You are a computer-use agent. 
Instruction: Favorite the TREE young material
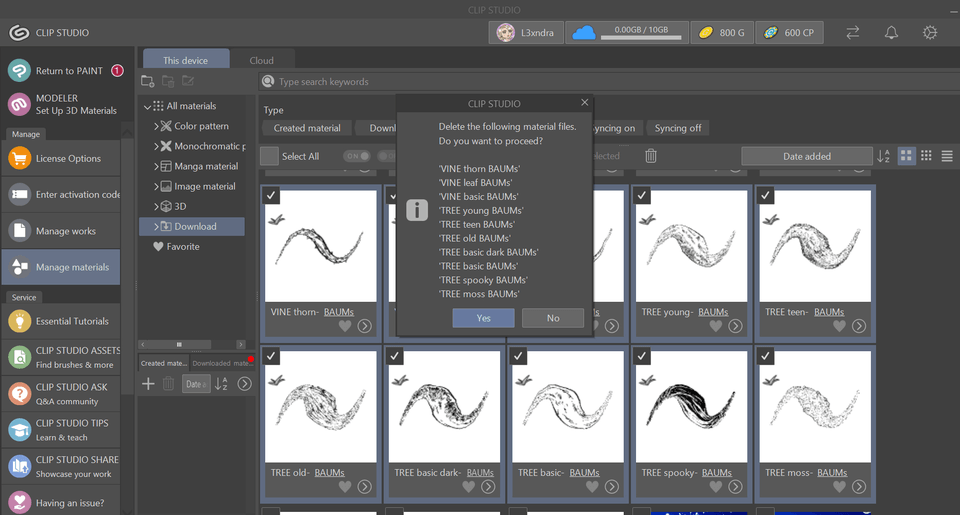point(716,326)
